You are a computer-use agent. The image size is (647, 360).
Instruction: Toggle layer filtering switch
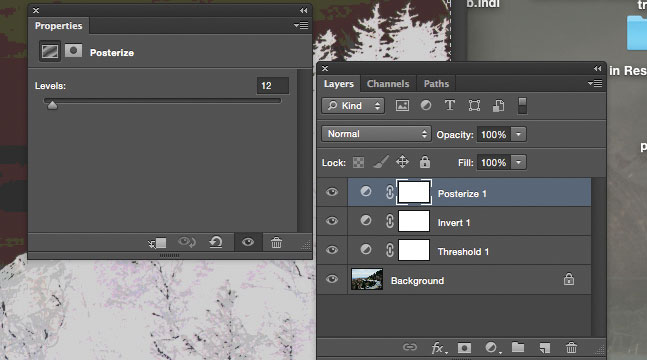[522, 106]
